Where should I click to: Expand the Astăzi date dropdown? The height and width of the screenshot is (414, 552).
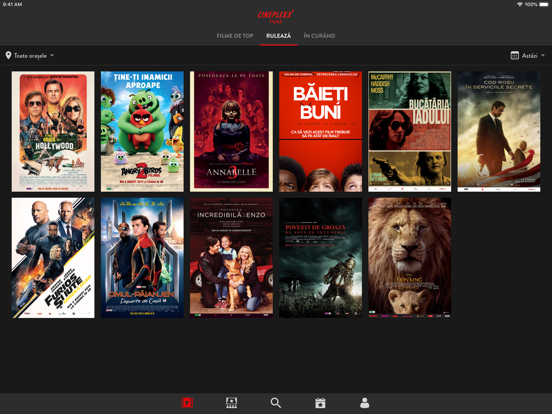coord(528,56)
